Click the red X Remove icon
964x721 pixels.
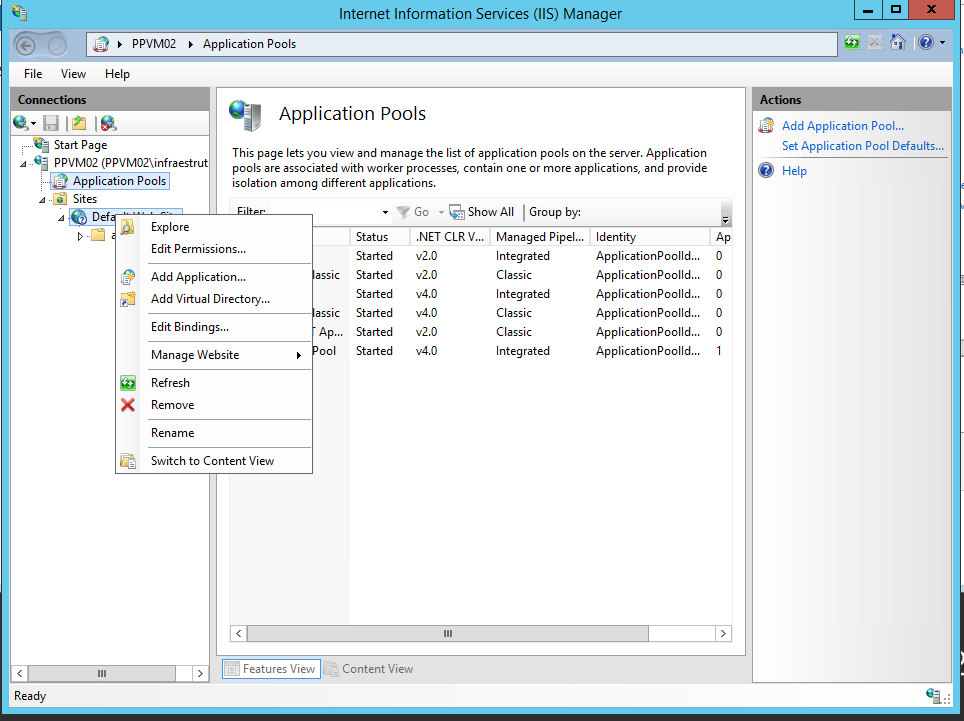128,405
